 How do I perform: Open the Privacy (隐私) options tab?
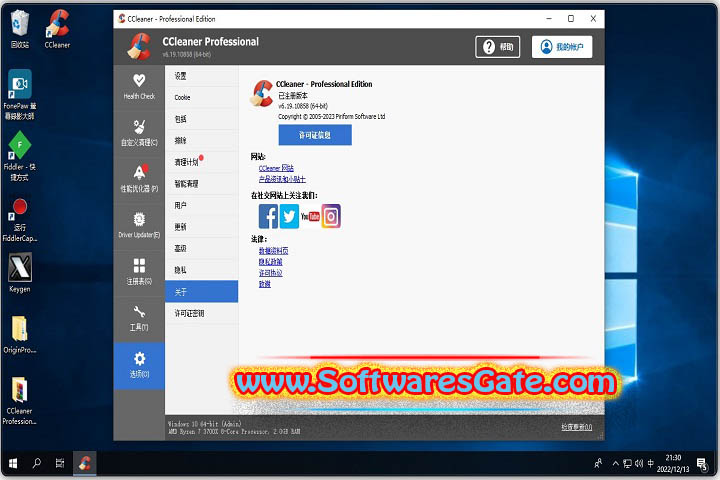202,270
